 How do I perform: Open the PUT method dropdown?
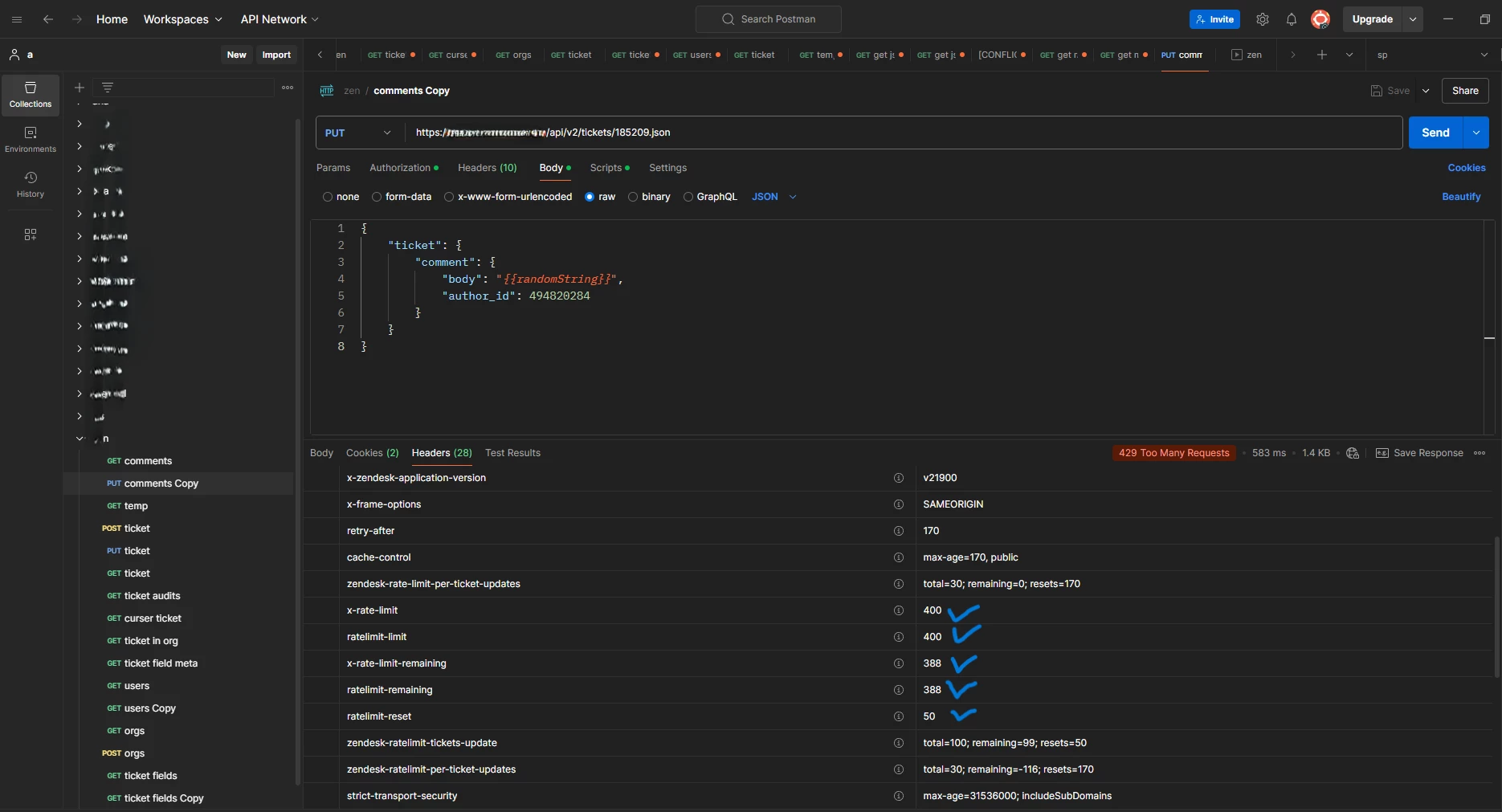358,133
